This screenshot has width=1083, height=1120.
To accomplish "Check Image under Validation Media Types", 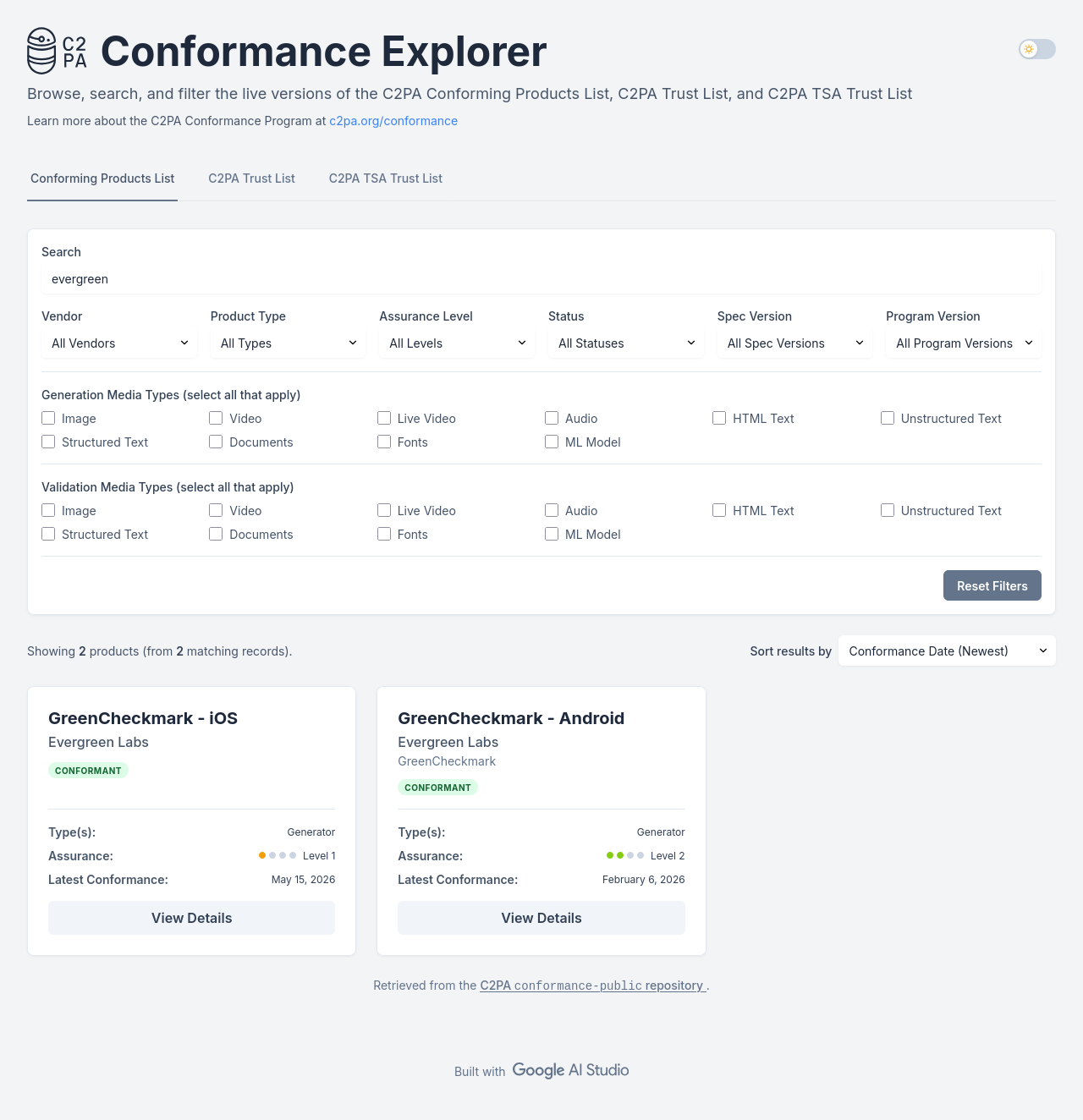I will pyautogui.click(x=48, y=511).
